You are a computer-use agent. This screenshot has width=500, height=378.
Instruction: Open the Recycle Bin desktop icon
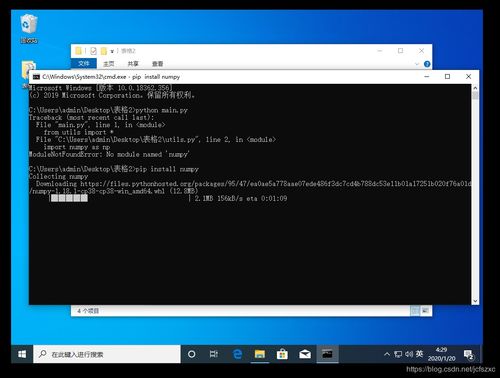tap(29, 29)
